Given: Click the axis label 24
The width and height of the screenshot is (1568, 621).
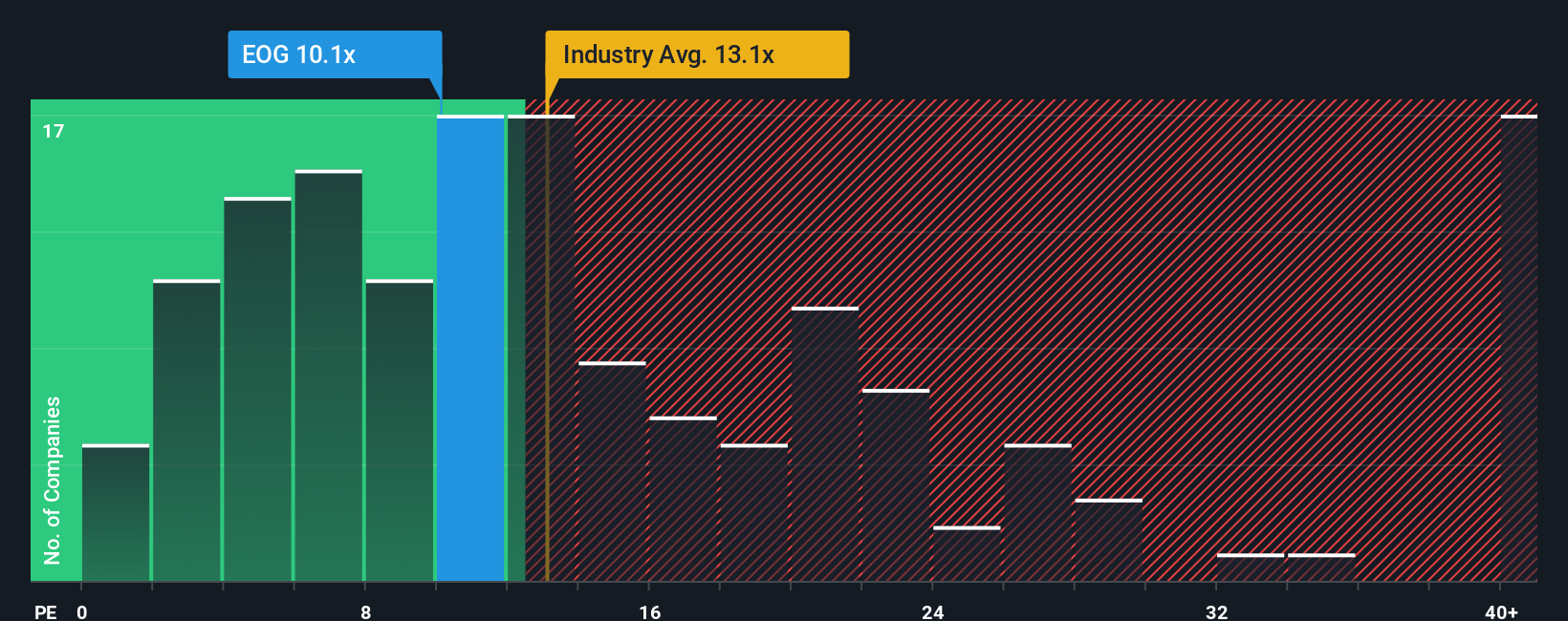Looking at the screenshot, I should click(933, 611).
